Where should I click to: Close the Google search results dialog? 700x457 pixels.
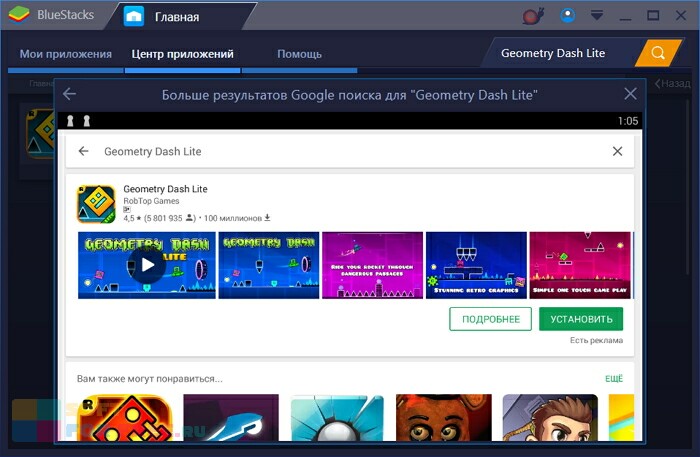[630, 94]
